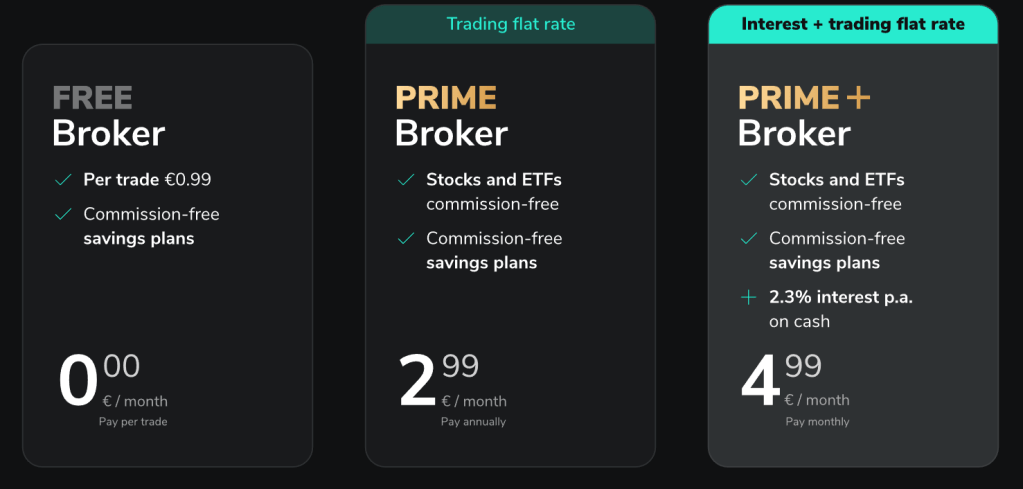Click the PRIME savings plans checkmark icon
The image size is (1023, 489).
pos(406,239)
